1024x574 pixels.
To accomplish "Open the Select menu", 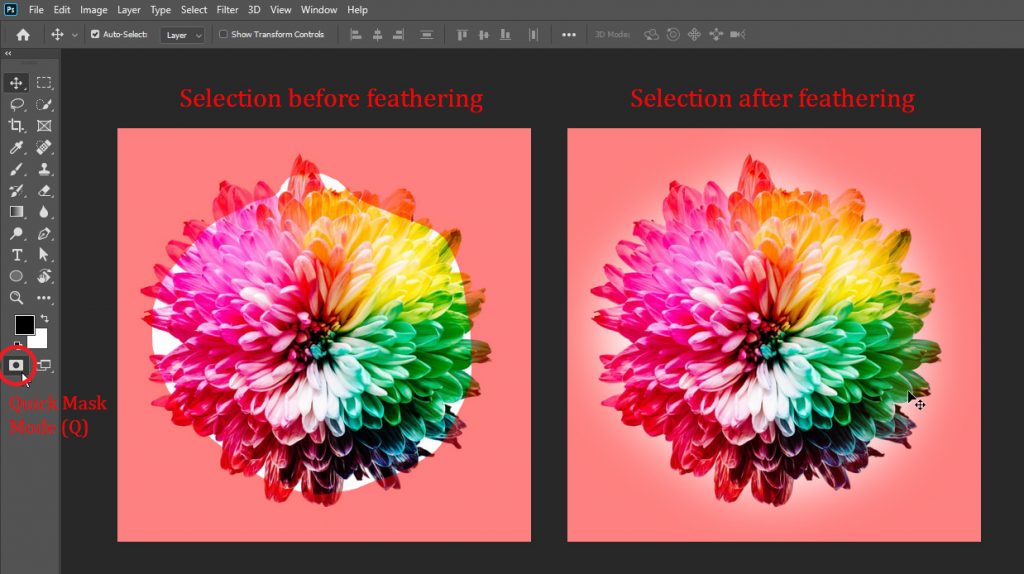I will [x=194, y=10].
